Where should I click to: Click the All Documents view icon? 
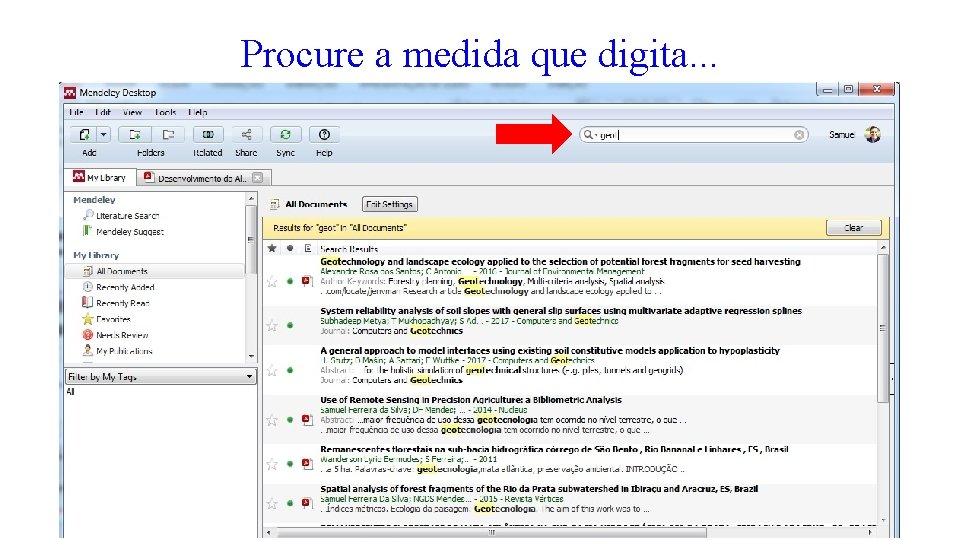pyautogui.click(x=275, y=204)
